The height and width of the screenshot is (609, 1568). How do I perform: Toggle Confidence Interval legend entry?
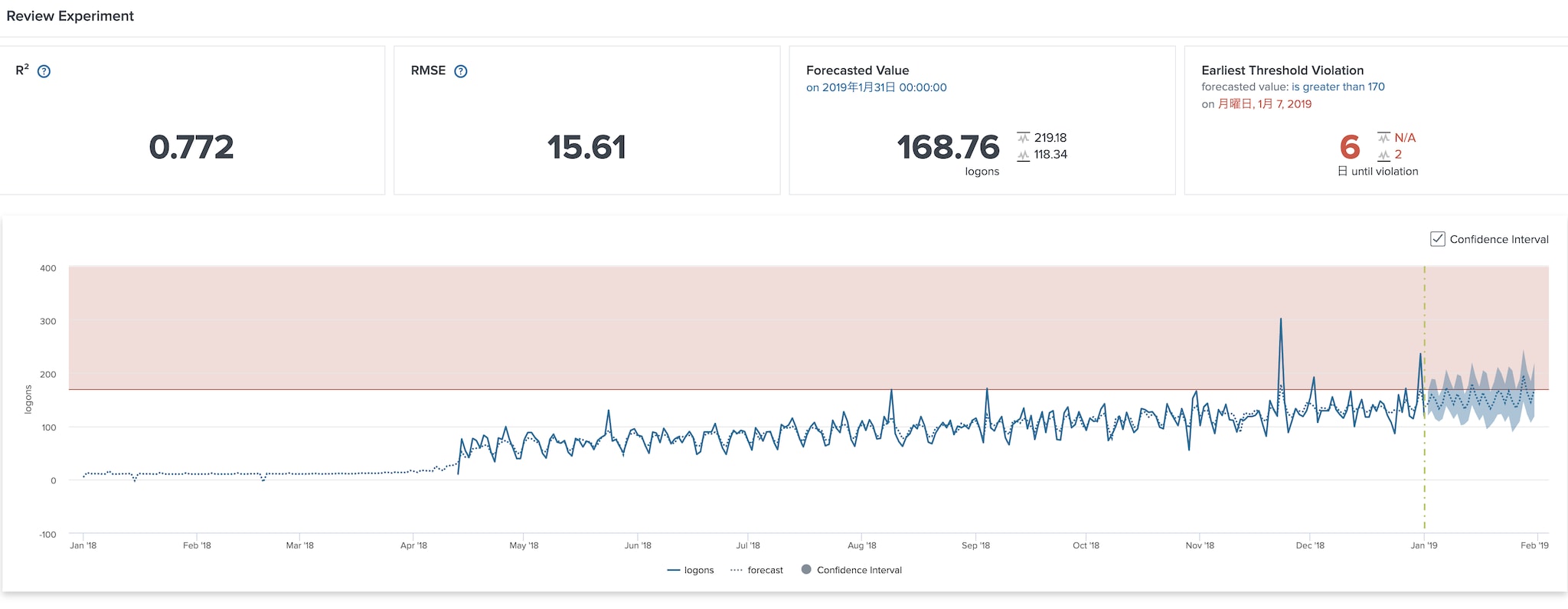(851, 570)
